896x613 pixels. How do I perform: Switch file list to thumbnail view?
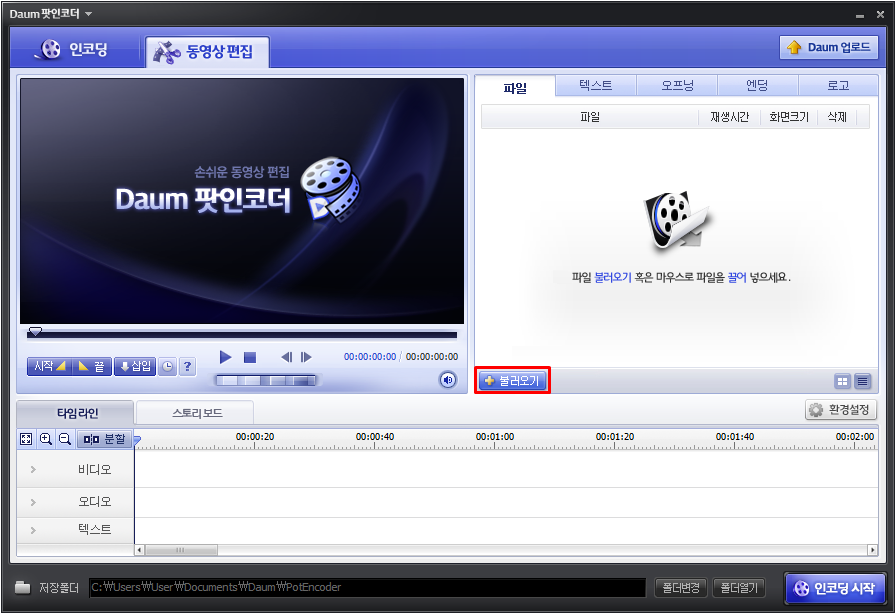[842, 381]
